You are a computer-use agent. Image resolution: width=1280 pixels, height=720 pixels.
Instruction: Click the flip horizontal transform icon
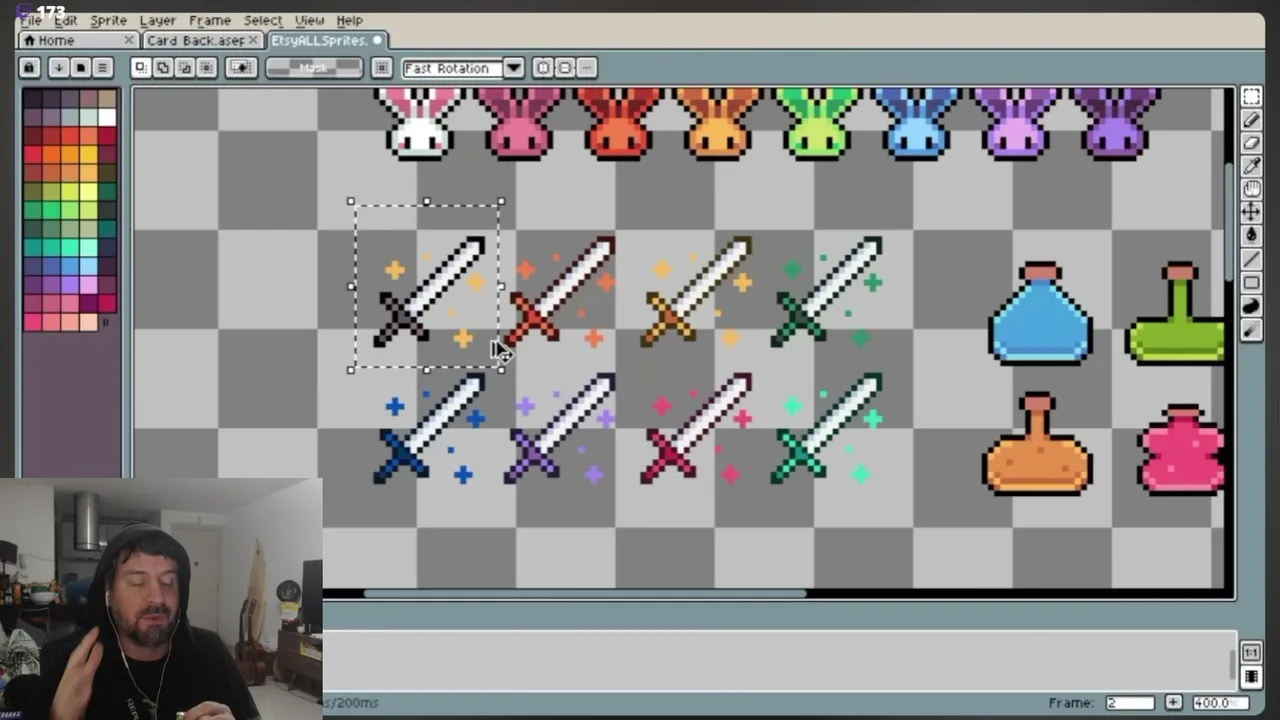pyautogui.click(x=543, y=67)
